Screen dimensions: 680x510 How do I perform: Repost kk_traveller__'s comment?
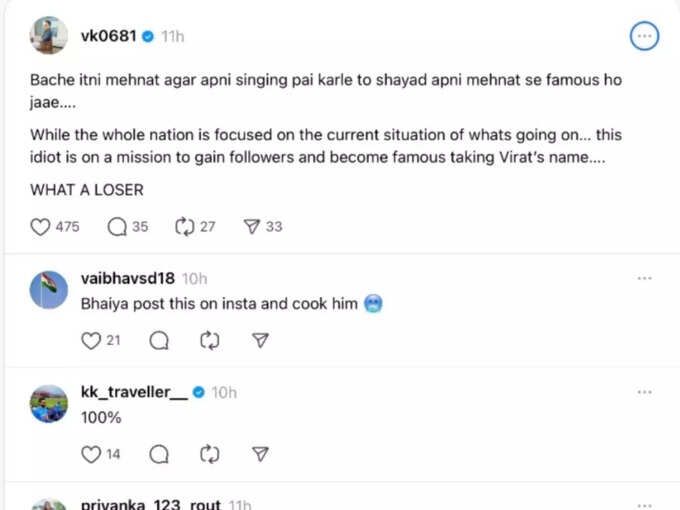pyautogui.click(x=209, y=454)
